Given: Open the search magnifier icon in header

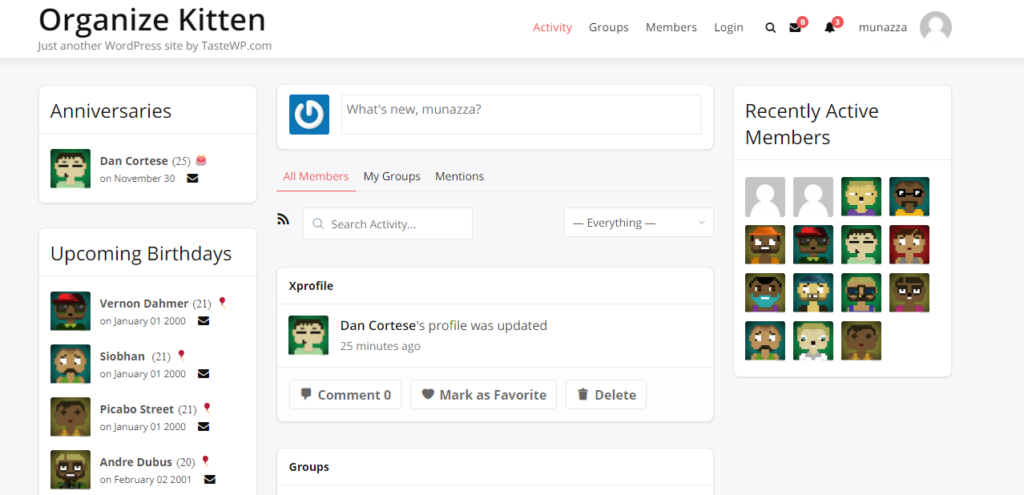Looking at the screenshot, I should 771,28.
